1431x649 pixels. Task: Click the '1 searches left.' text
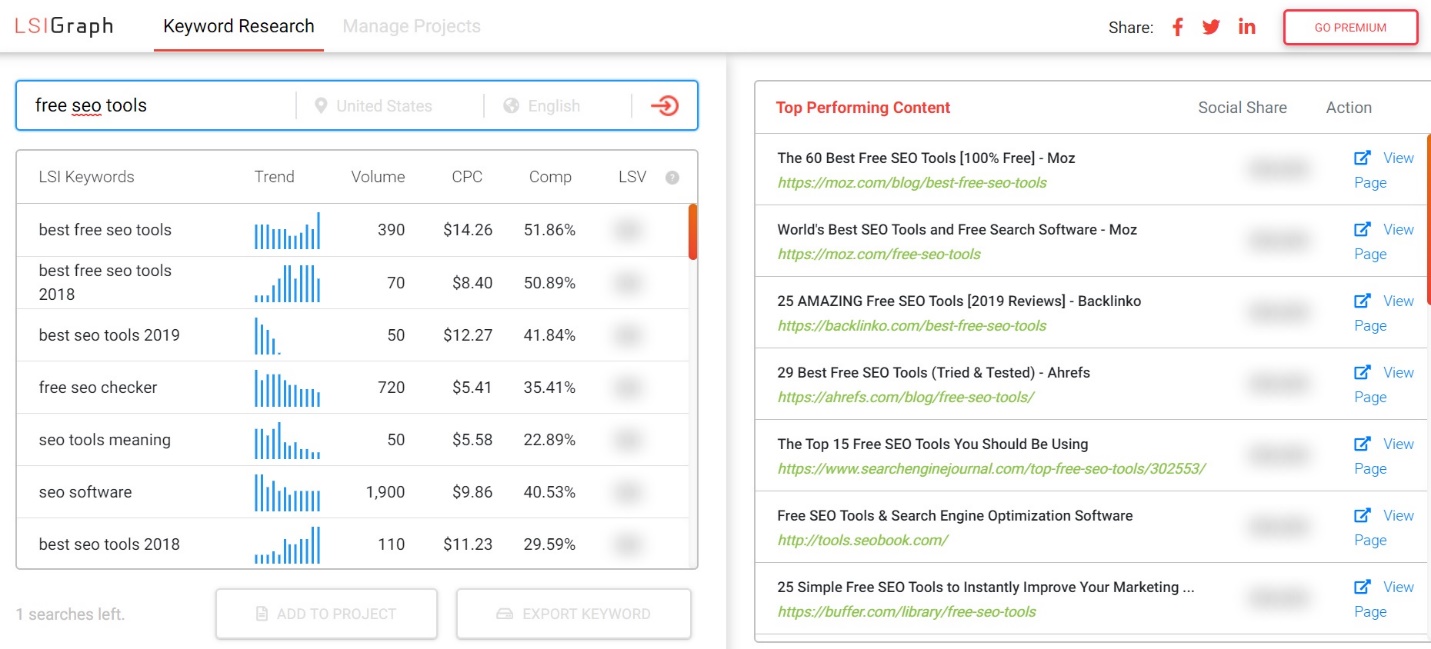(70, 614)
